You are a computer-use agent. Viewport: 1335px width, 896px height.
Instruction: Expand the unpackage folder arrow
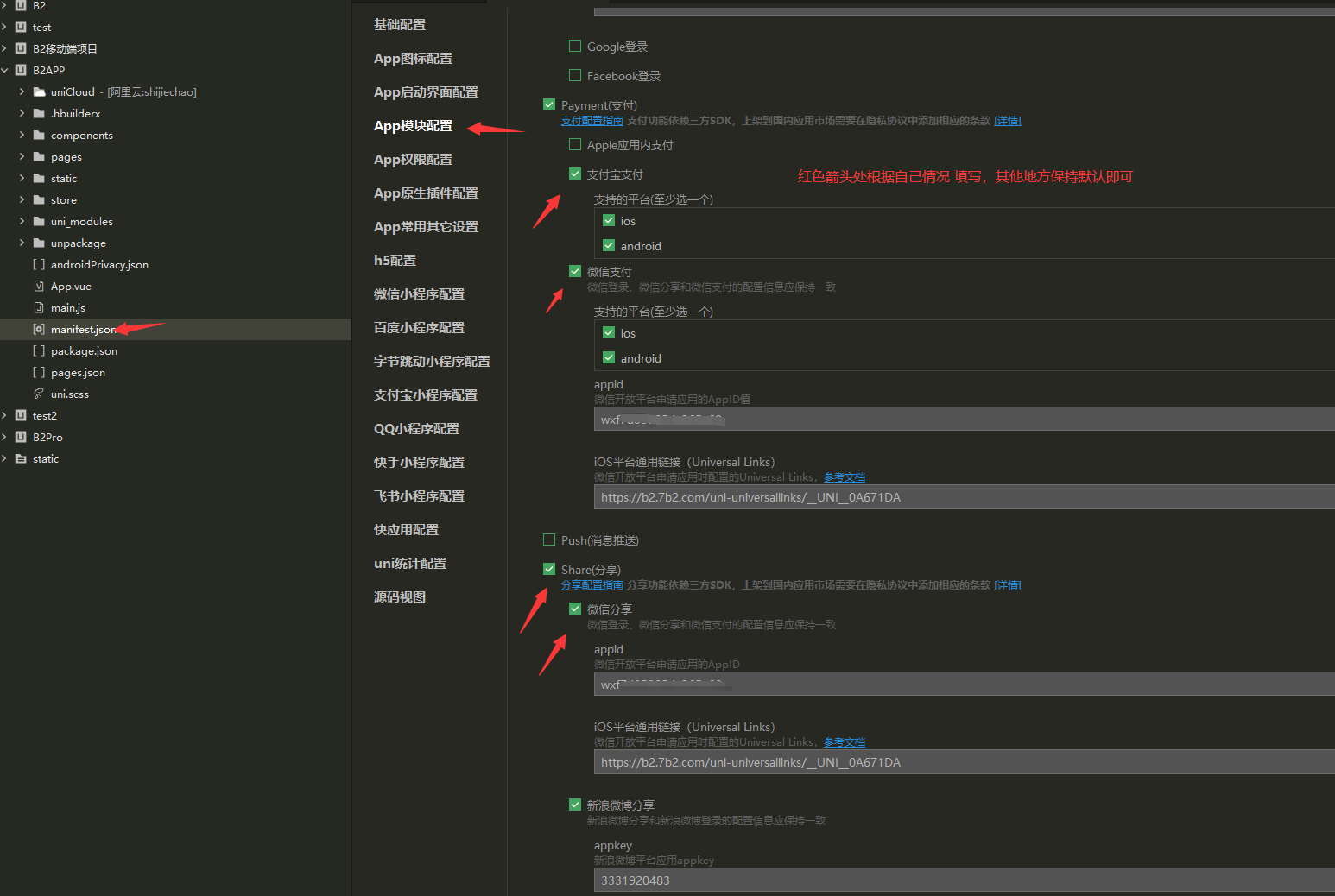tap(22, 243)
